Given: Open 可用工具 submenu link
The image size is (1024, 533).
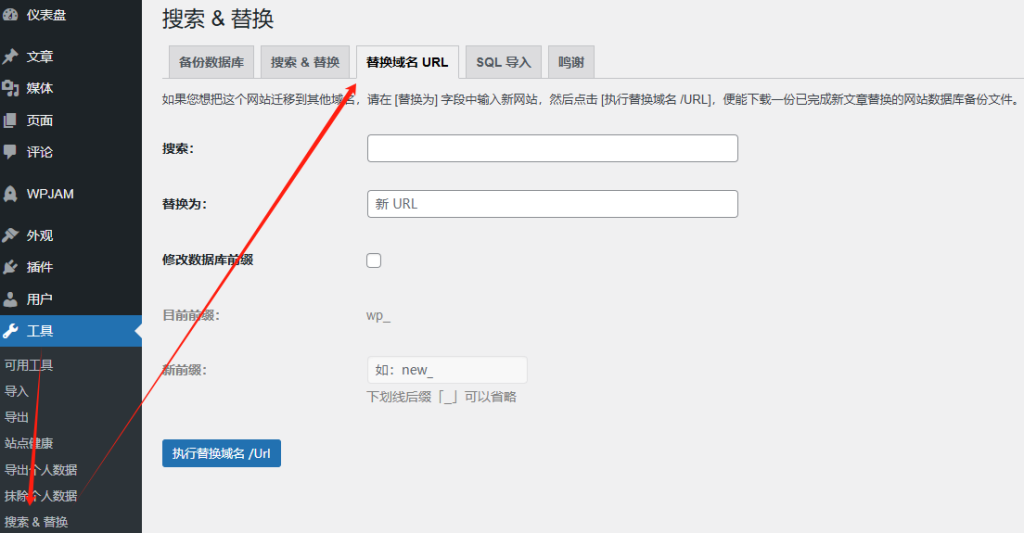Looking at the screenshot, I should tap(29, 365).
